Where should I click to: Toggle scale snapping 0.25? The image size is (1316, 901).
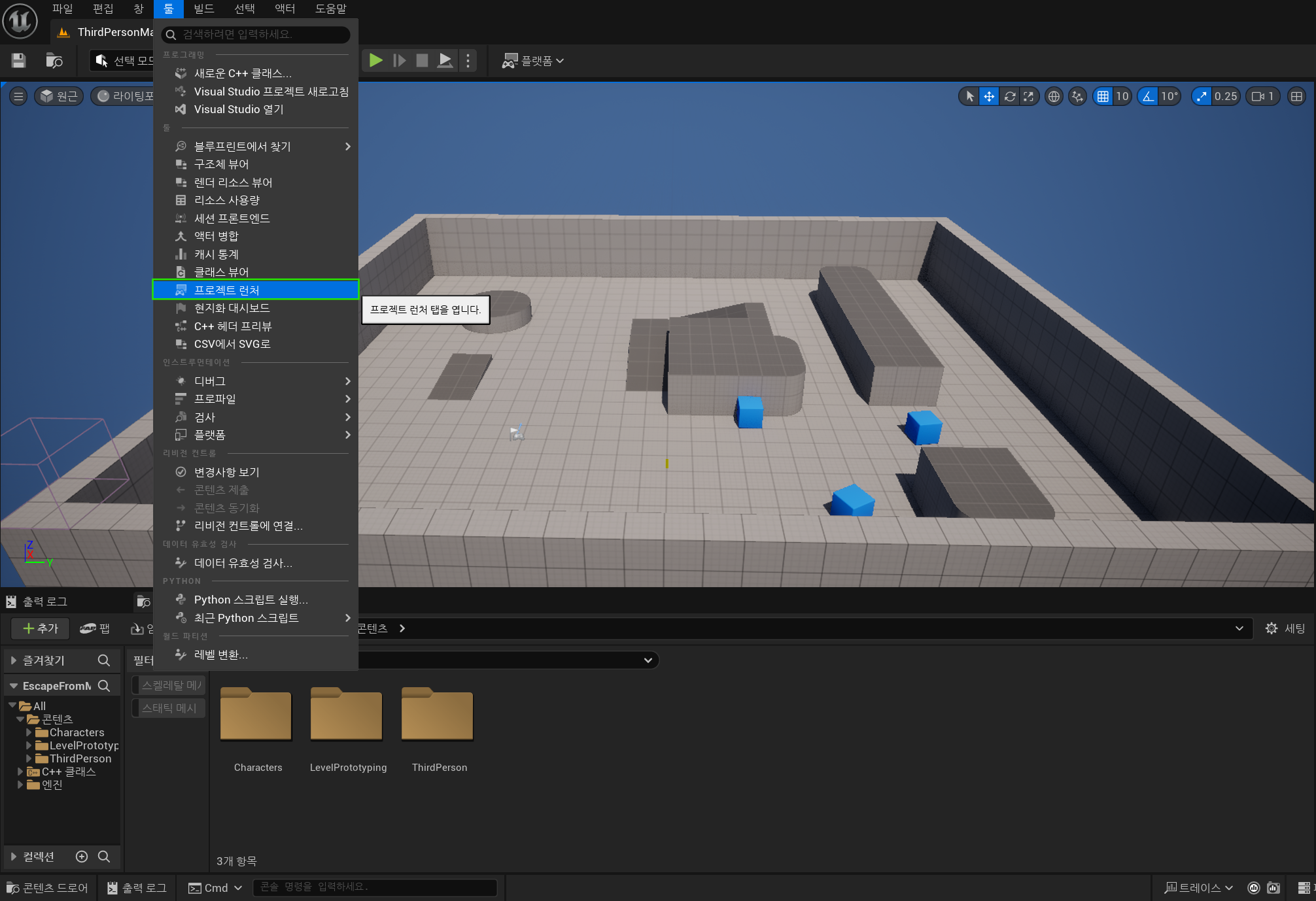click(1202, 97)
